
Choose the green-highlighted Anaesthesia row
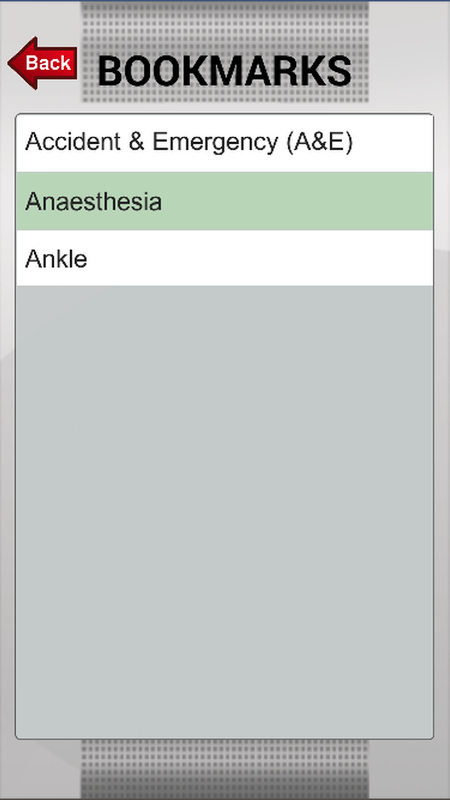(224, 201)
